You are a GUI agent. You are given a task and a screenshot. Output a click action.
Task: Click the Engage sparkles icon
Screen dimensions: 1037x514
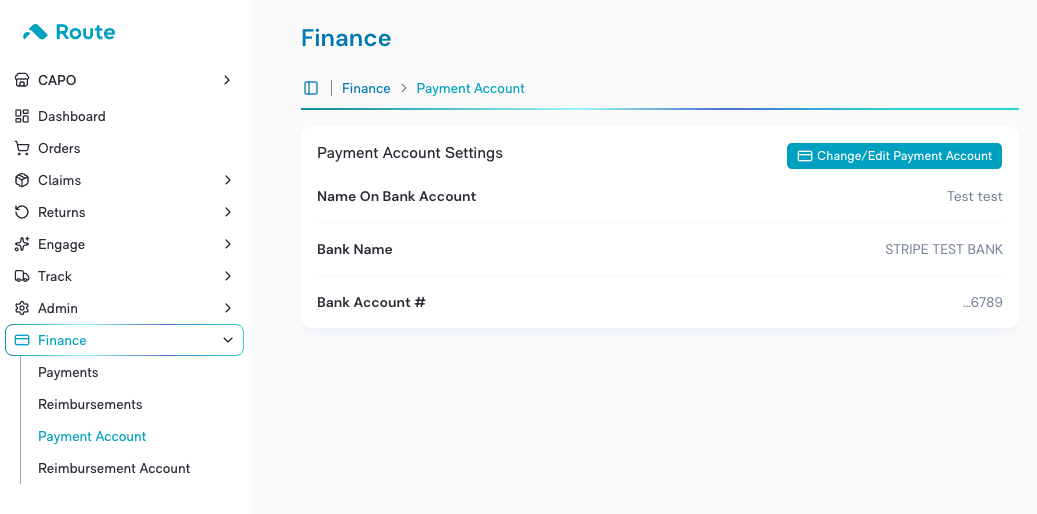[x=22, y=244]
